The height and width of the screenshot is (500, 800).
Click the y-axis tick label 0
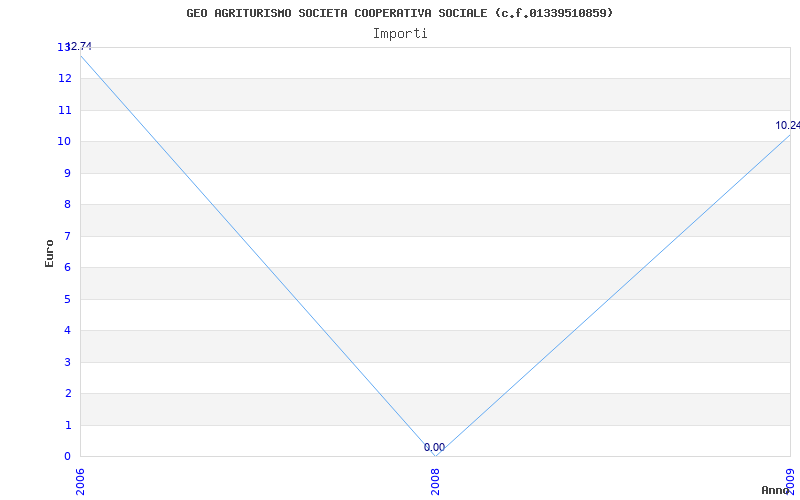coord(67,457)
